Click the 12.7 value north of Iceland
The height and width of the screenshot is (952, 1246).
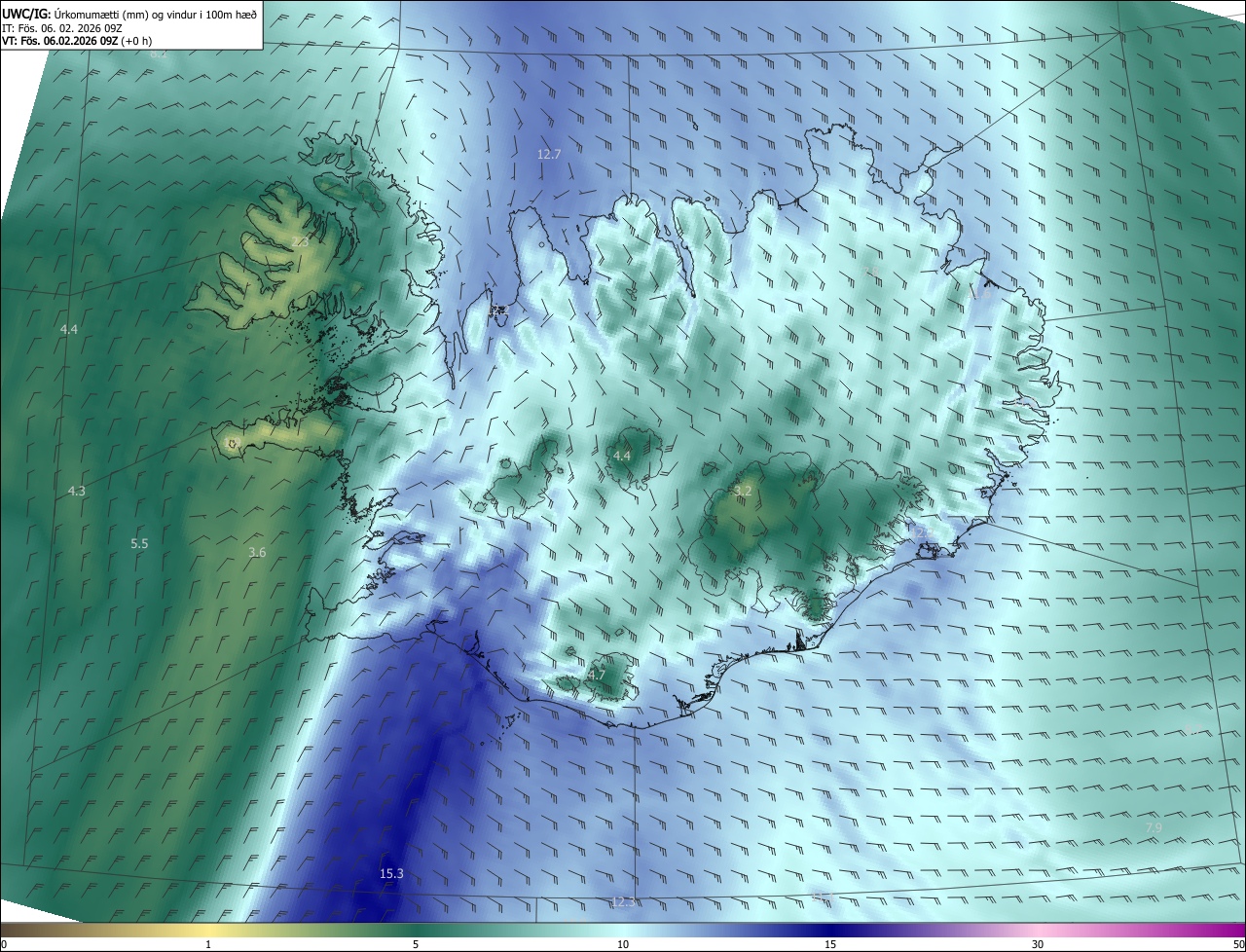tap(549, 154)
